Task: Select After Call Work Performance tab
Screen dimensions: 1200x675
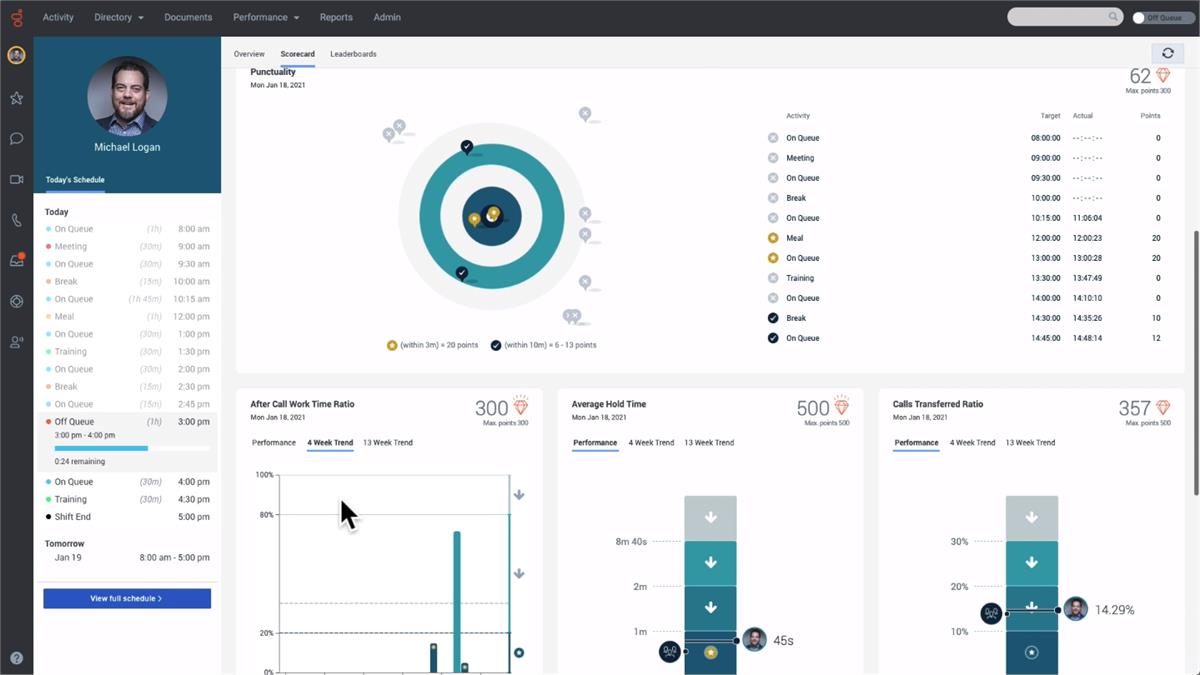Action: pos(274,442)
